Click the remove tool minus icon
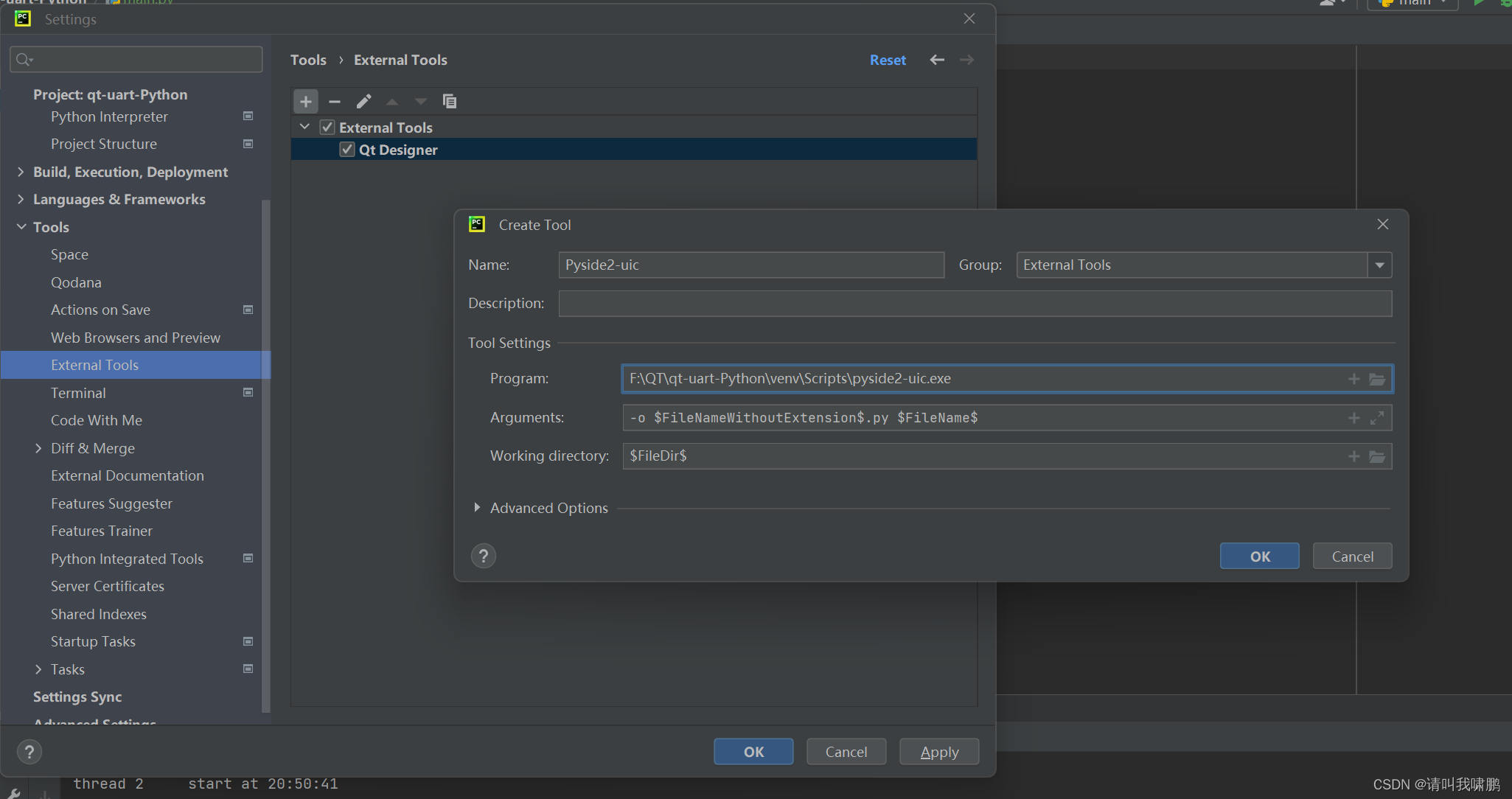The height and width of the screenshot is (799, 1512). pos(335,102)
